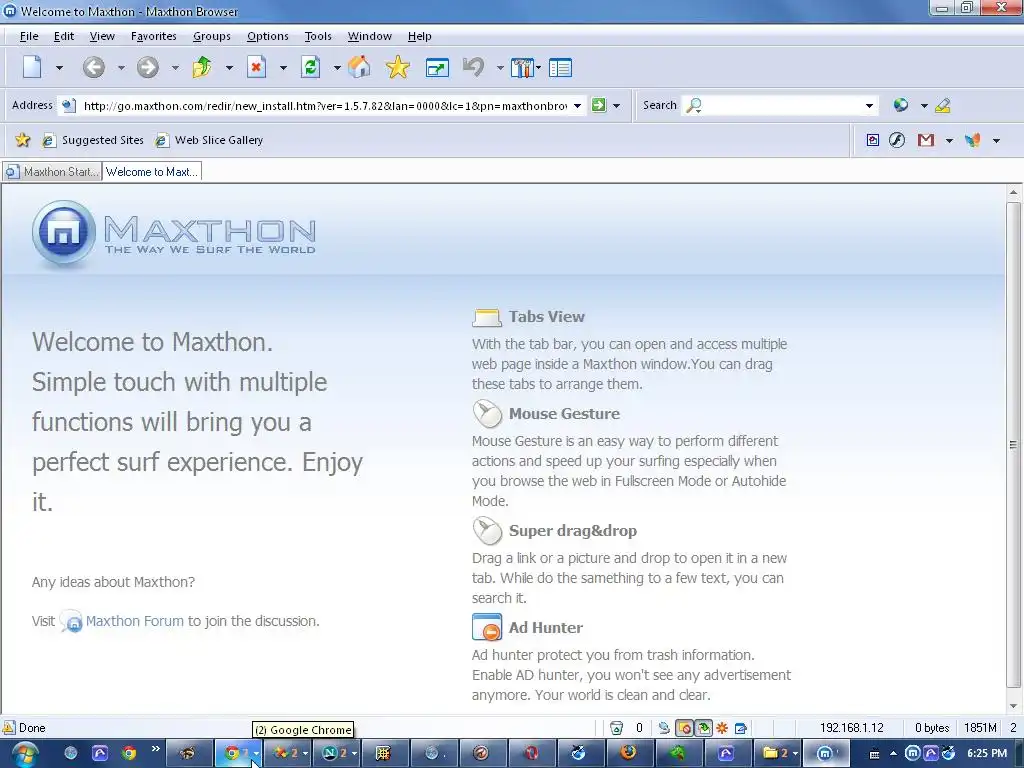Toggle the popup blocker icon in status bar

[x=684, y=728]
